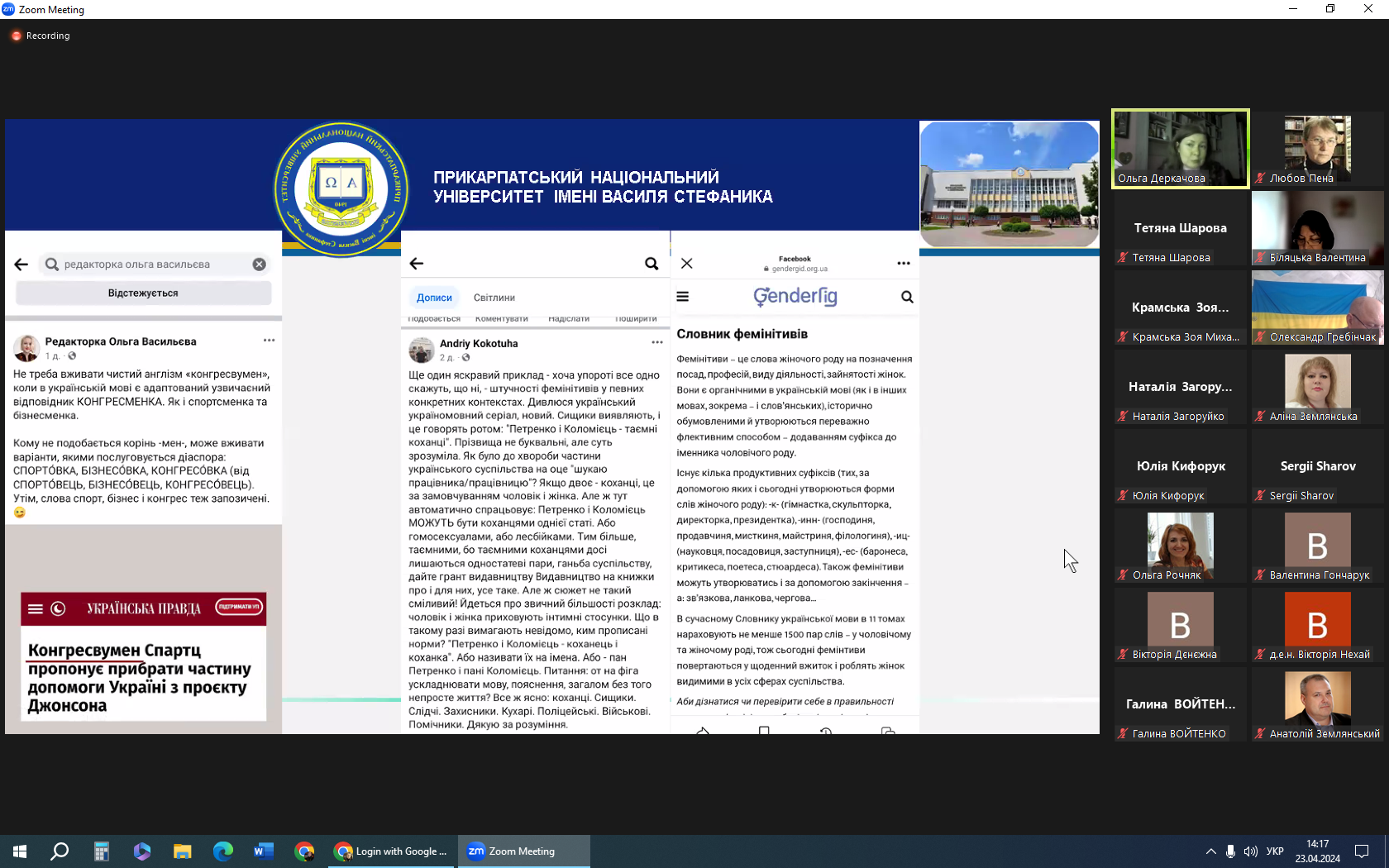Open volume control from the system tray
The image size is (1389, 868).
click(x=1250, y=851)
